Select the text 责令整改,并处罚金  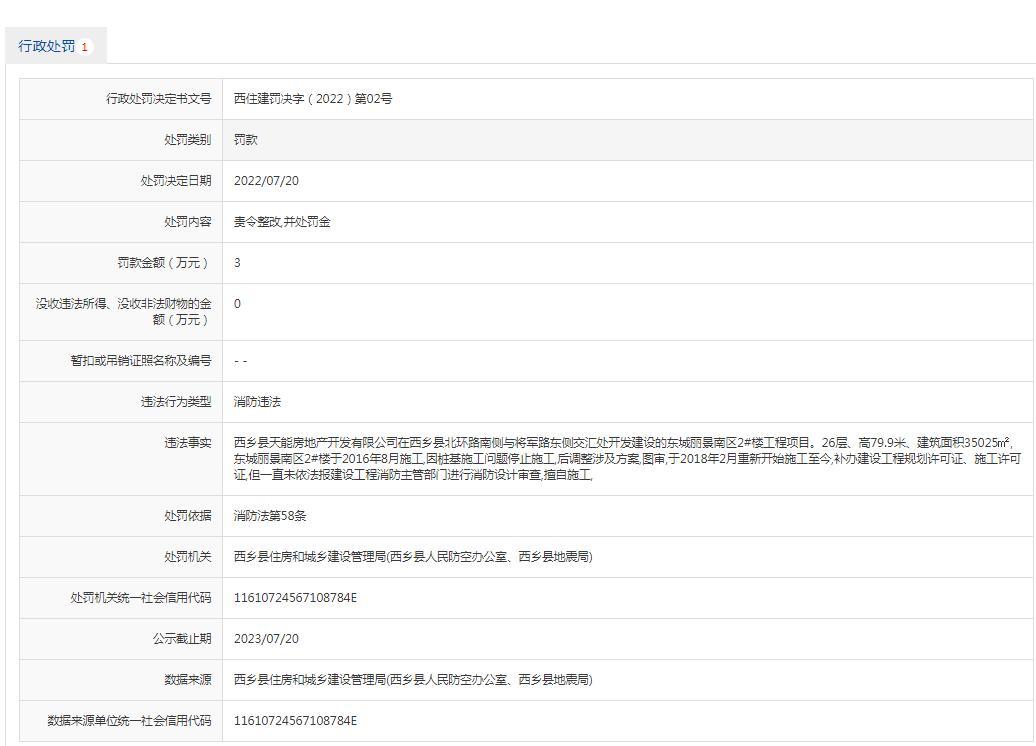(282, 221)
